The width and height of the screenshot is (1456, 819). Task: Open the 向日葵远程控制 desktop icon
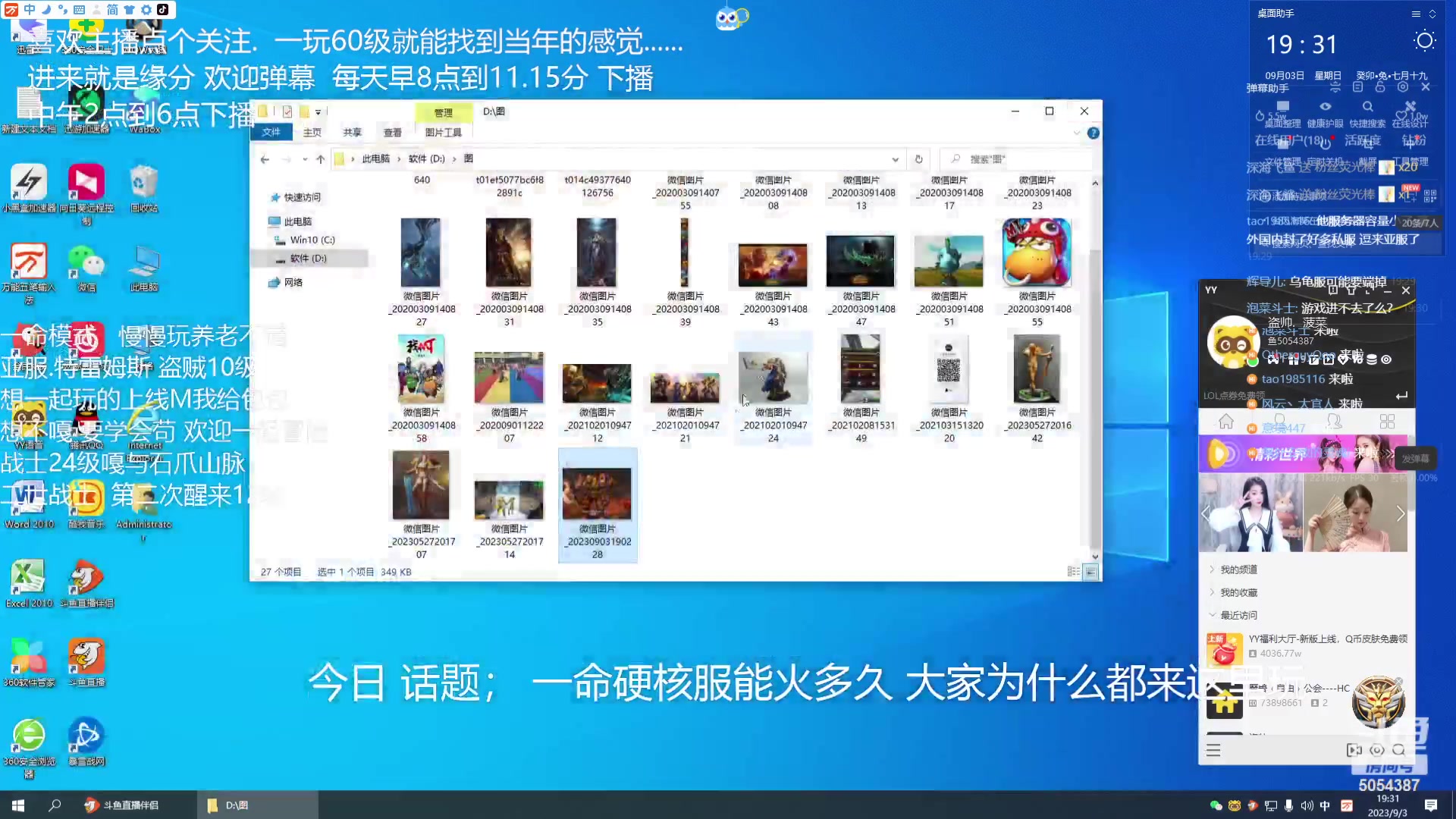[86, 193]
